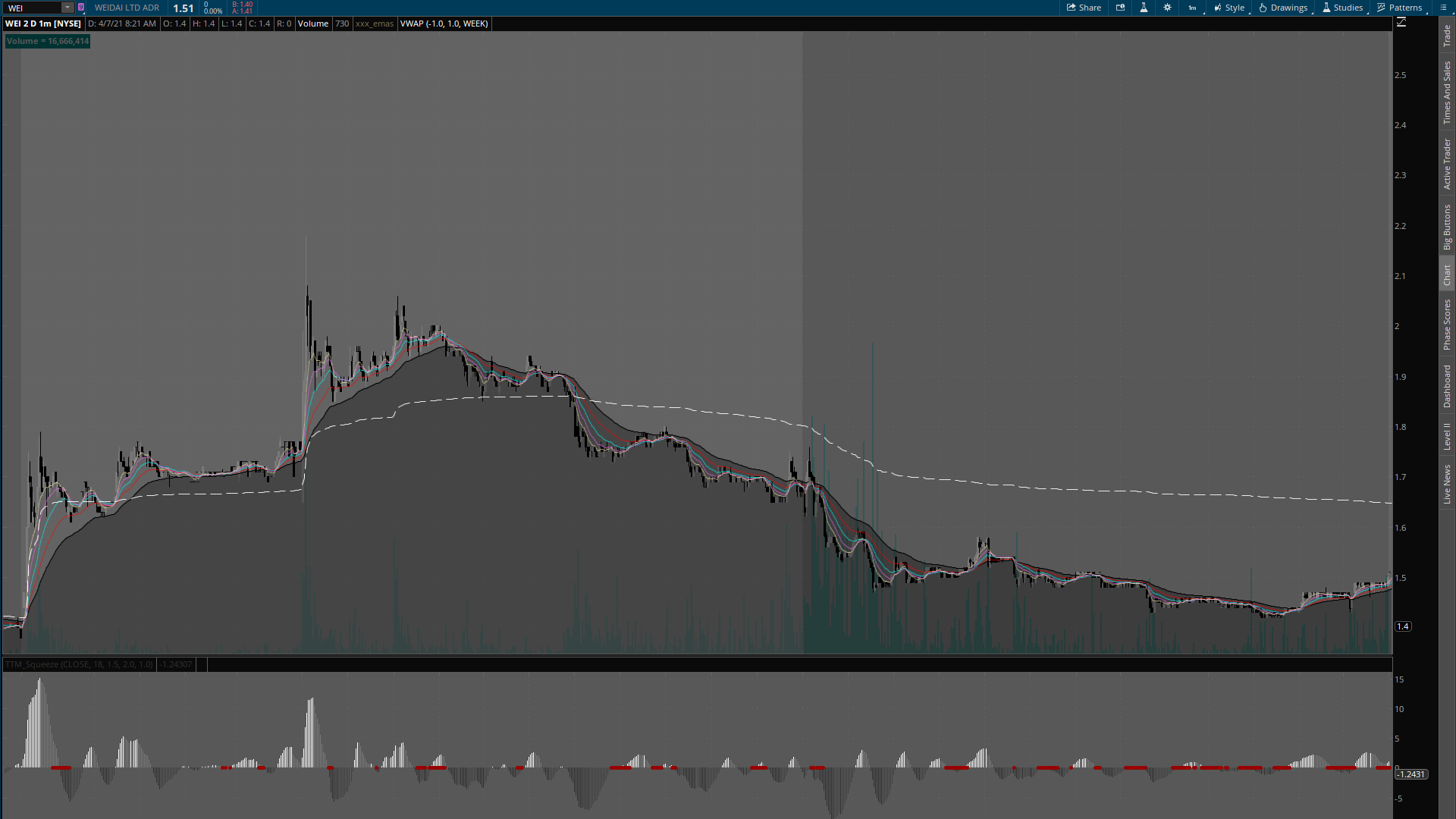This screenshot has width=1456, height=819.
Task: Click the chart alert notification icon
Action: coord(1120,8)
